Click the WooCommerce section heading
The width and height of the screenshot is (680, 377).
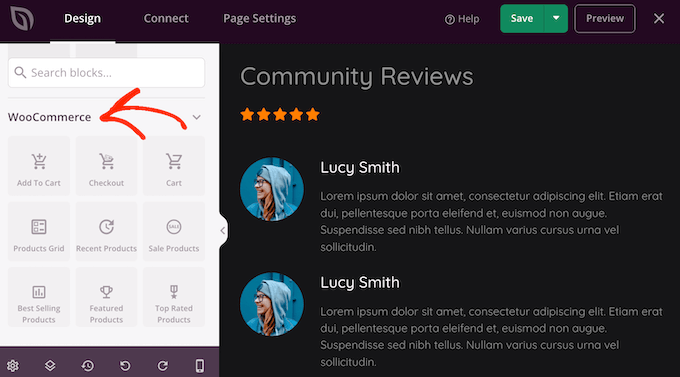click(49, 117)
